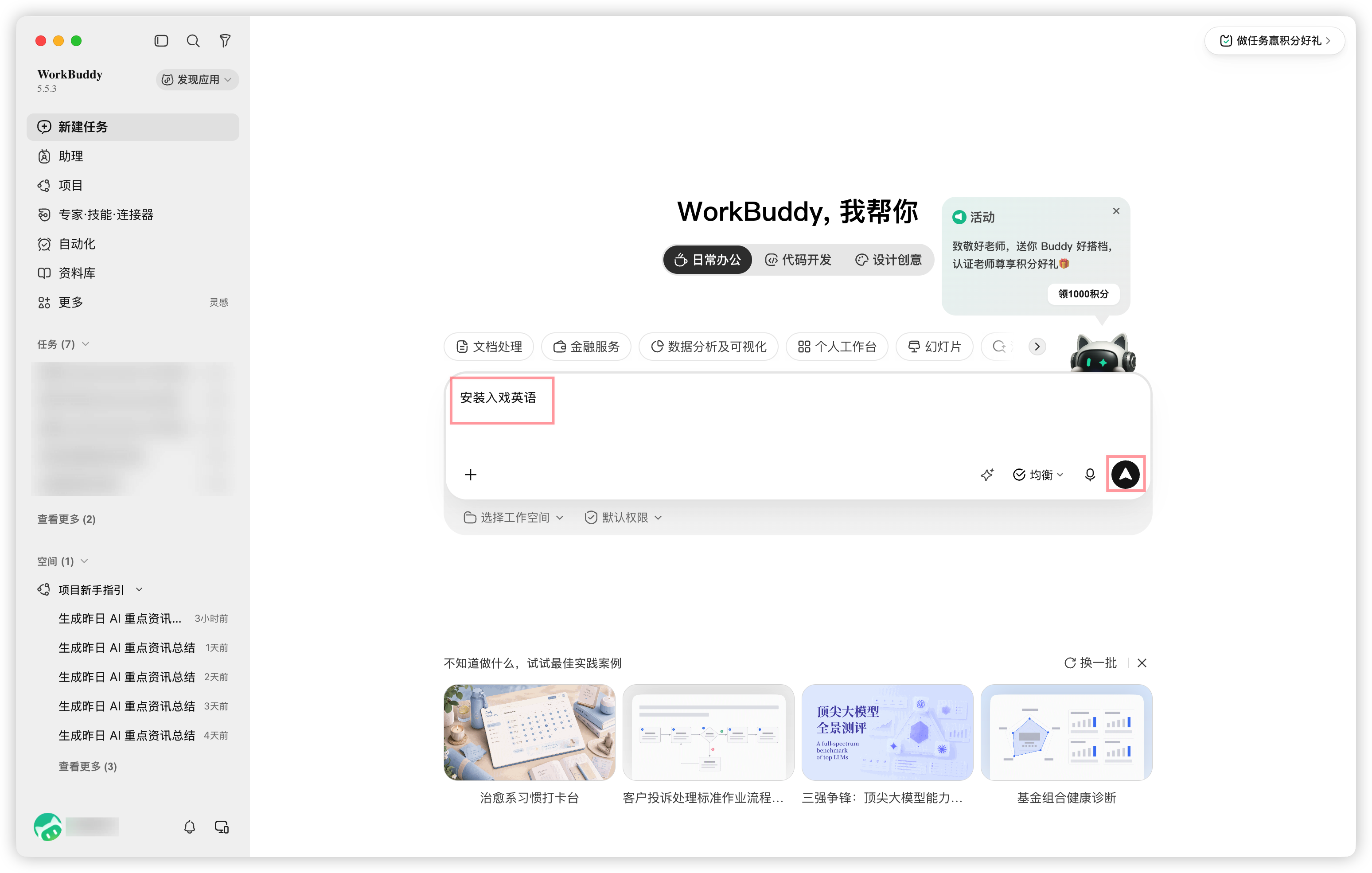Open the 均衡 mode dropdown

(1038, 475)
